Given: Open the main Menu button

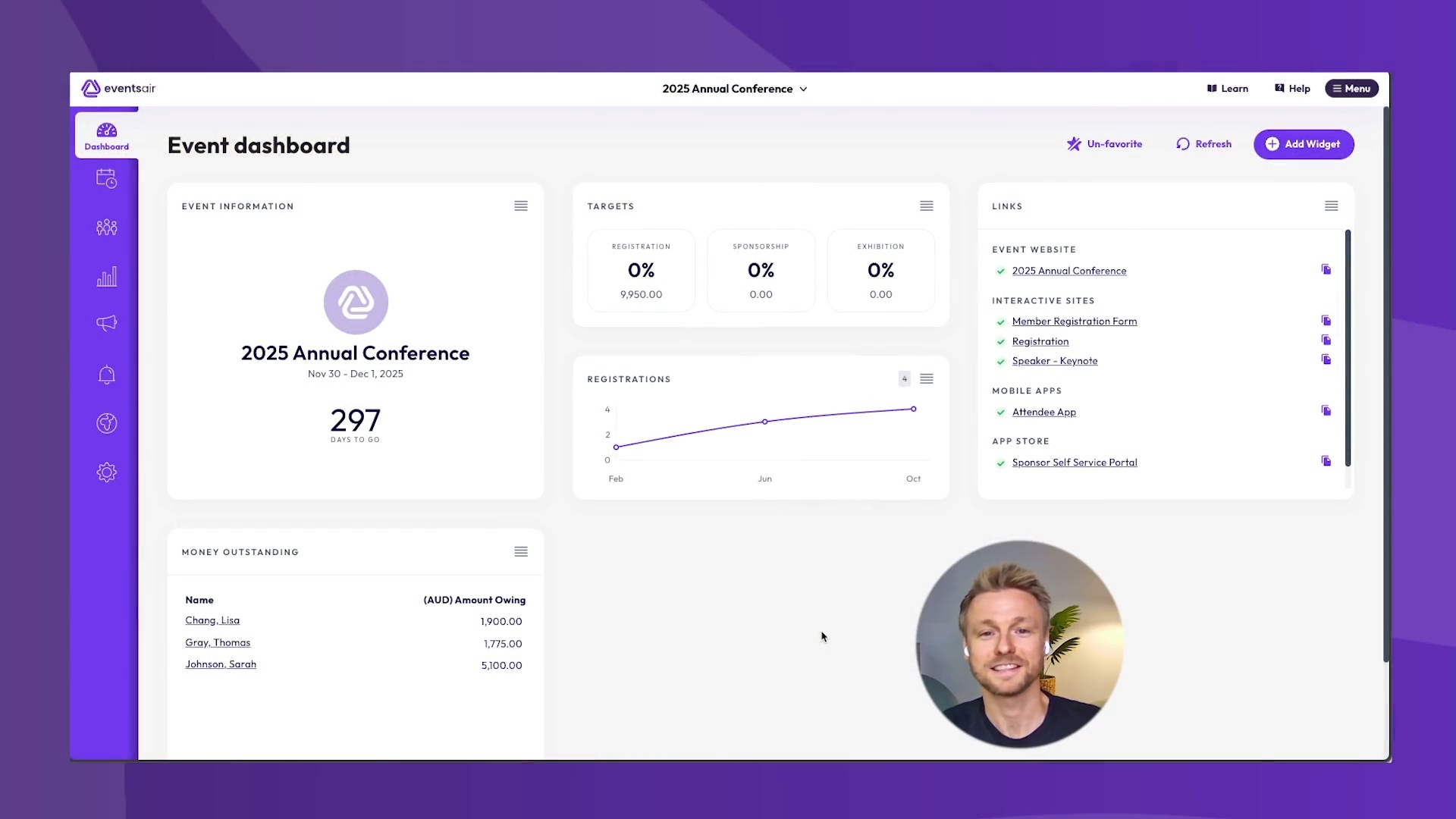Looking at the screenshot, I should [1351, 89].
